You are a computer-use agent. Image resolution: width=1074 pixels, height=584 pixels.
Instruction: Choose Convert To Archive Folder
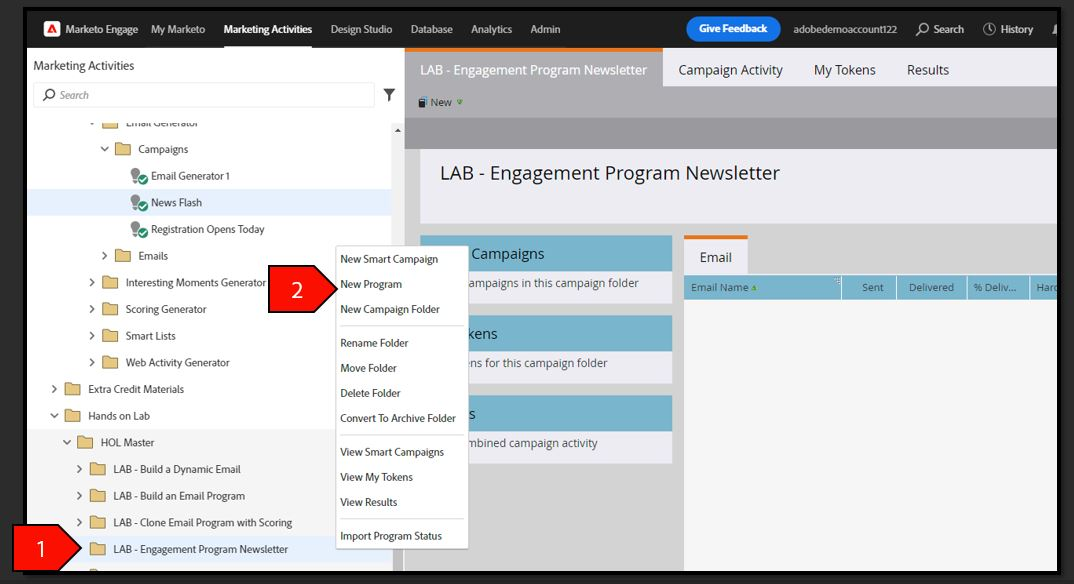click(x=398, y=418)
